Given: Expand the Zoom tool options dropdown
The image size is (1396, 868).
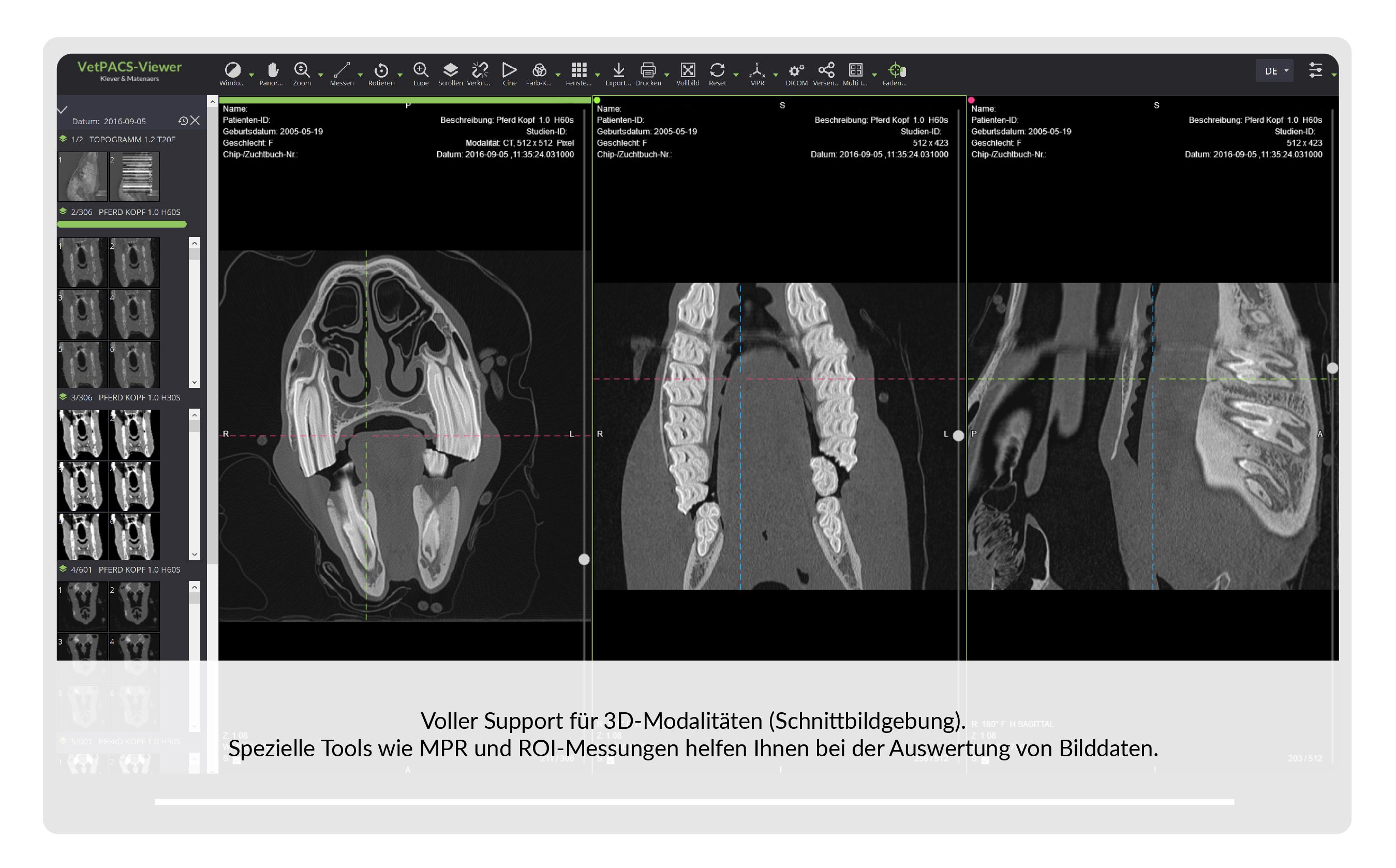Looking at the screenshot, I should 321,74.
